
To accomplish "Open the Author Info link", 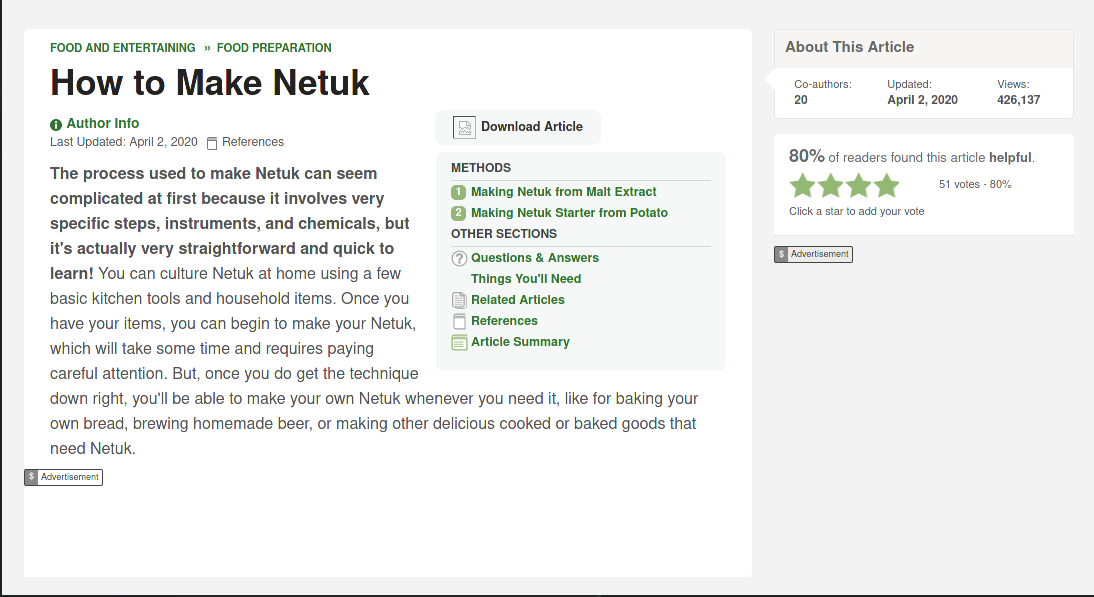I will click(x=103, y=123).
